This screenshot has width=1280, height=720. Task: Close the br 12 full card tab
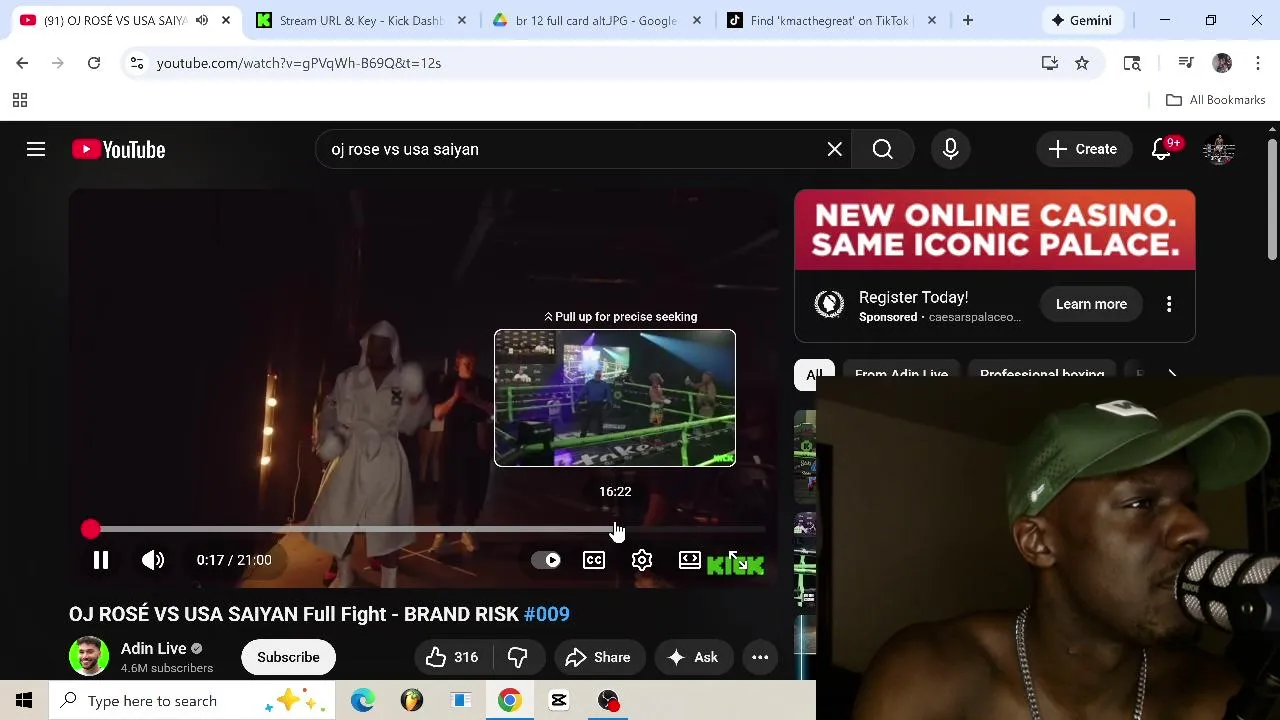pos(697,20)
